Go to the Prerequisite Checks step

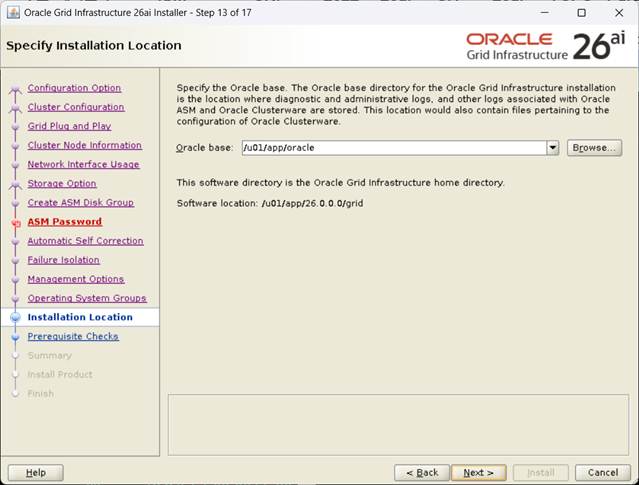73,337
